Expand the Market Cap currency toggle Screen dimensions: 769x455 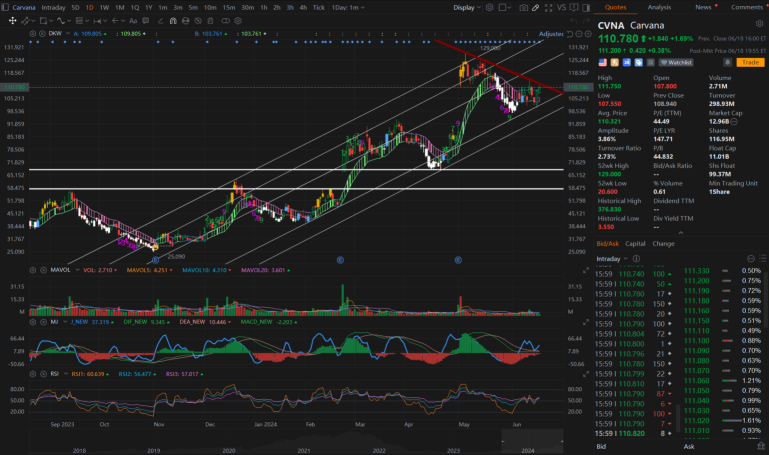[734, 122]
